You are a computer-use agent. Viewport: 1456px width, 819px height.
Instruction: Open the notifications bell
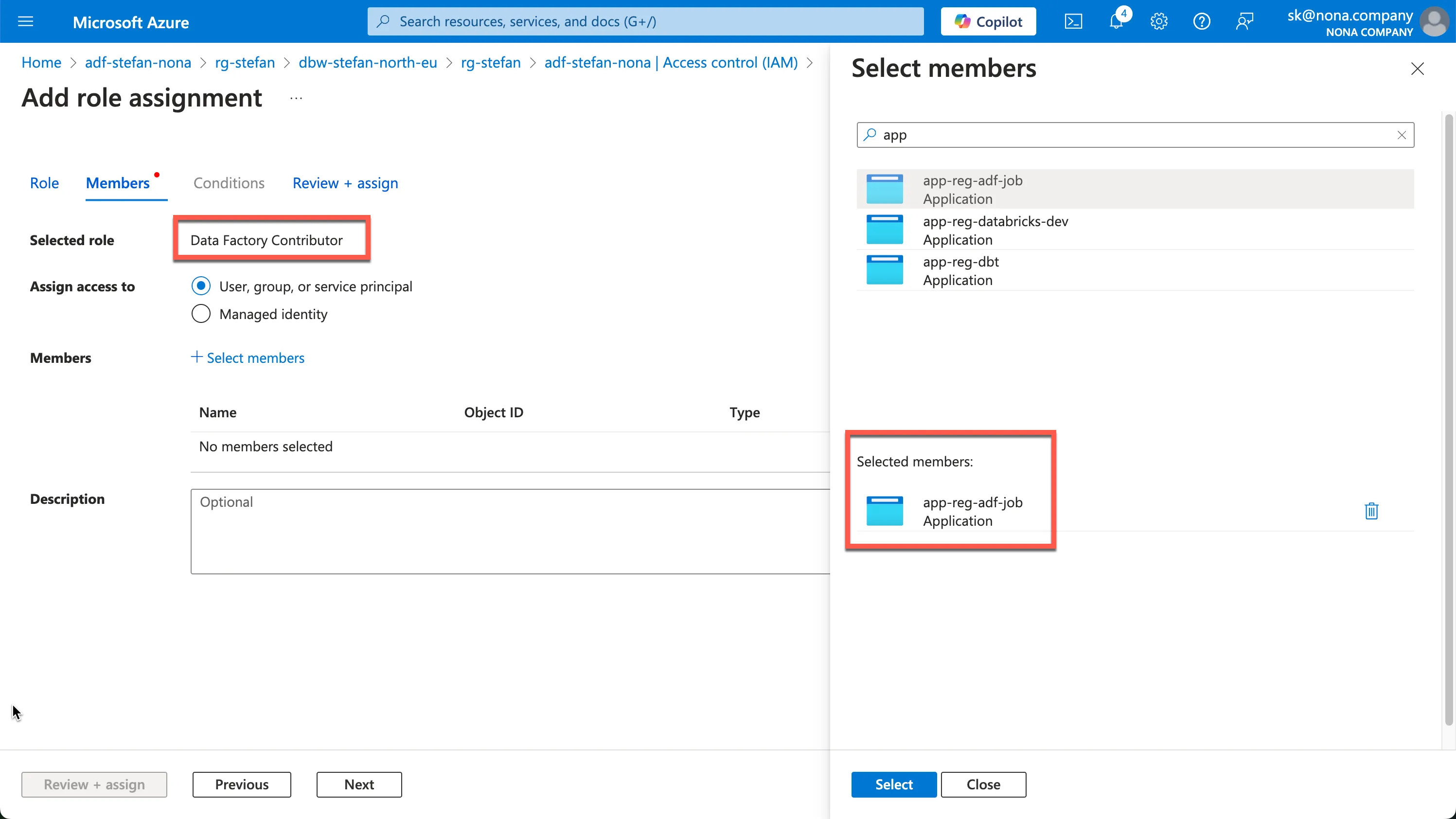pos(1116,21)
